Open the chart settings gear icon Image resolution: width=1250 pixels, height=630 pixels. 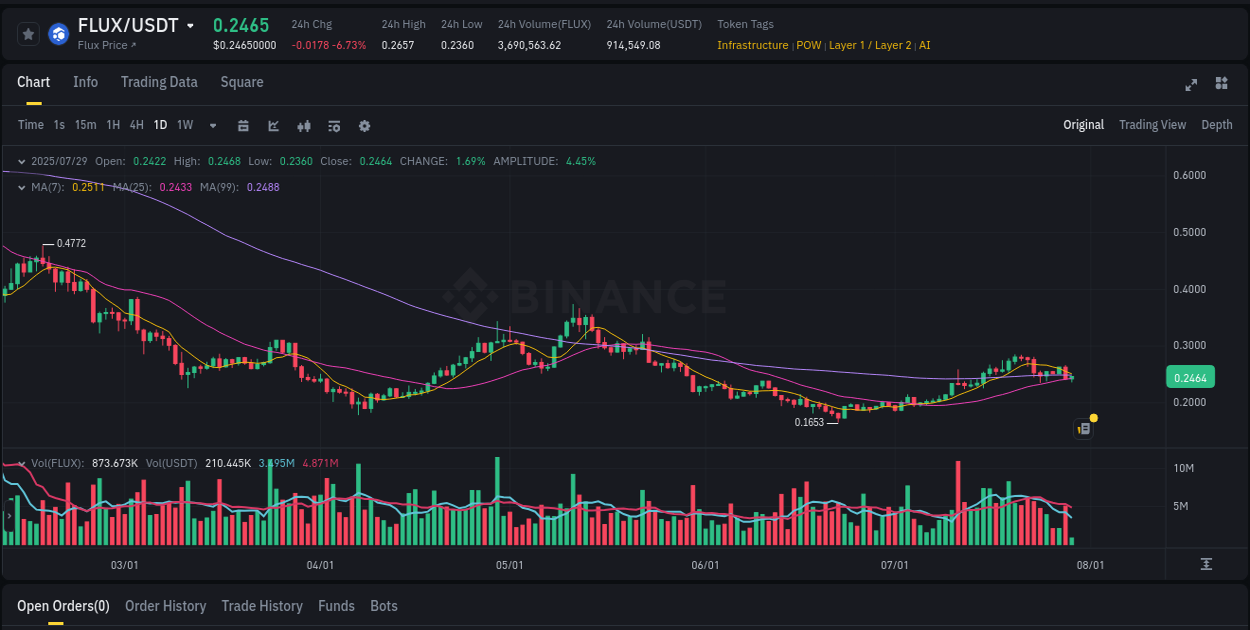tap(364, 126)
